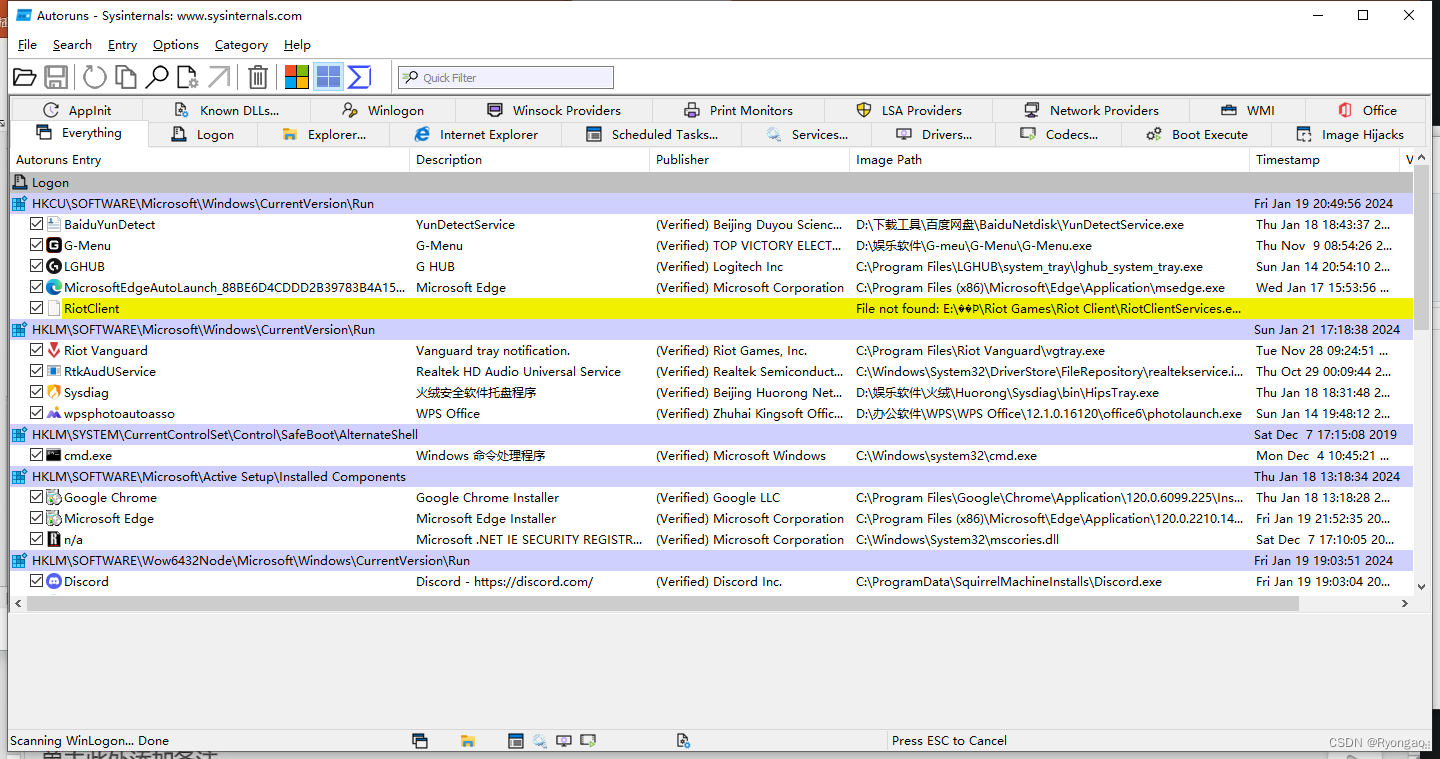
Task: Click the file properties gear-page toolbar icon
Action: pyautogui.click(x=187, y=77)
